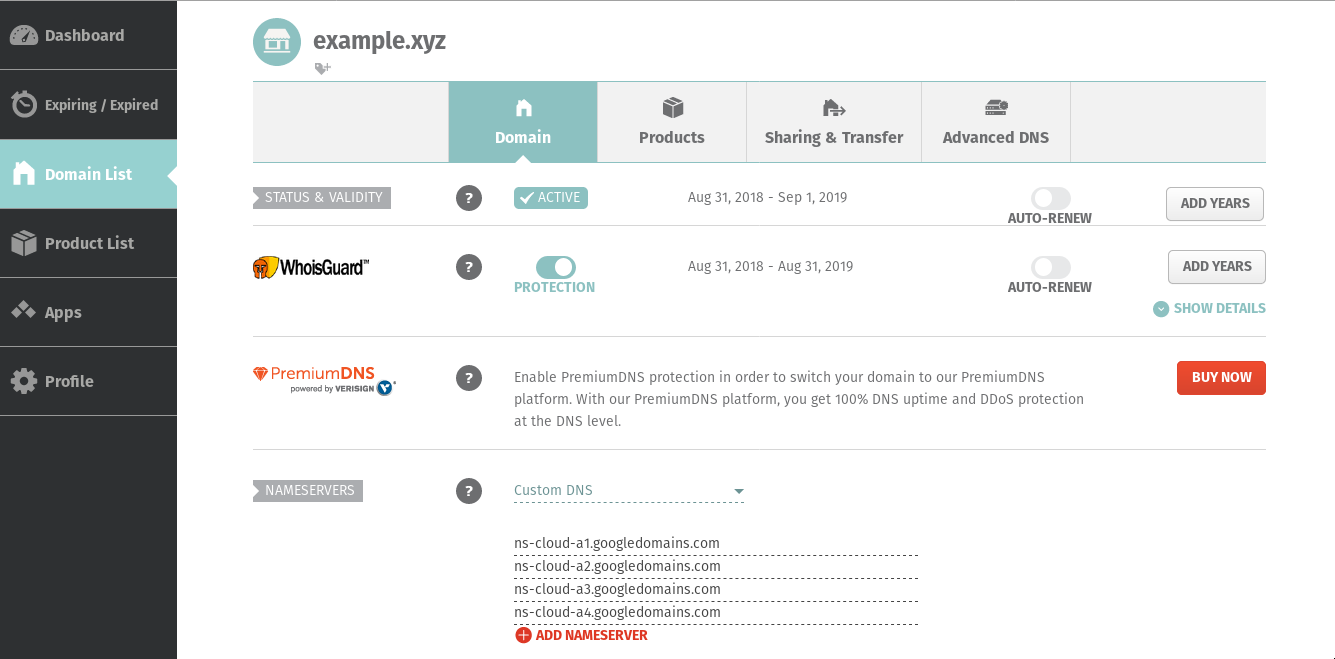Click the question mark beside PremiumDNS

(x=469, y=378)
